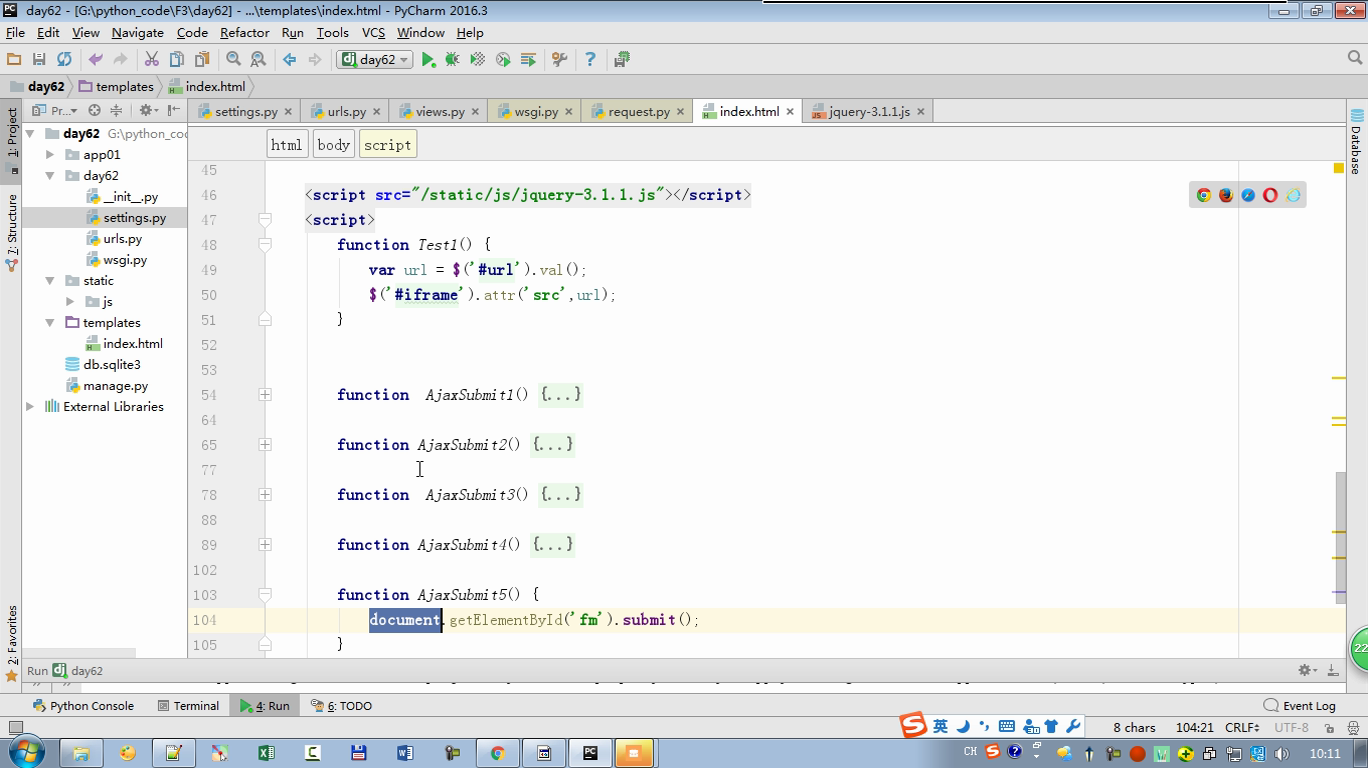
Task: Click the html breadcrumb tag
Action: 286,145
